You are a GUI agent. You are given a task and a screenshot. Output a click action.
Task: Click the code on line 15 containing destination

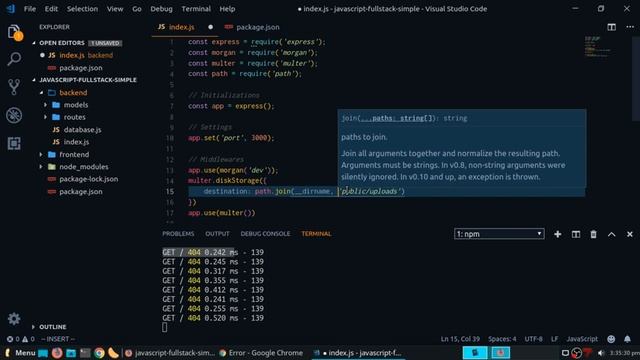coord(304,191)
